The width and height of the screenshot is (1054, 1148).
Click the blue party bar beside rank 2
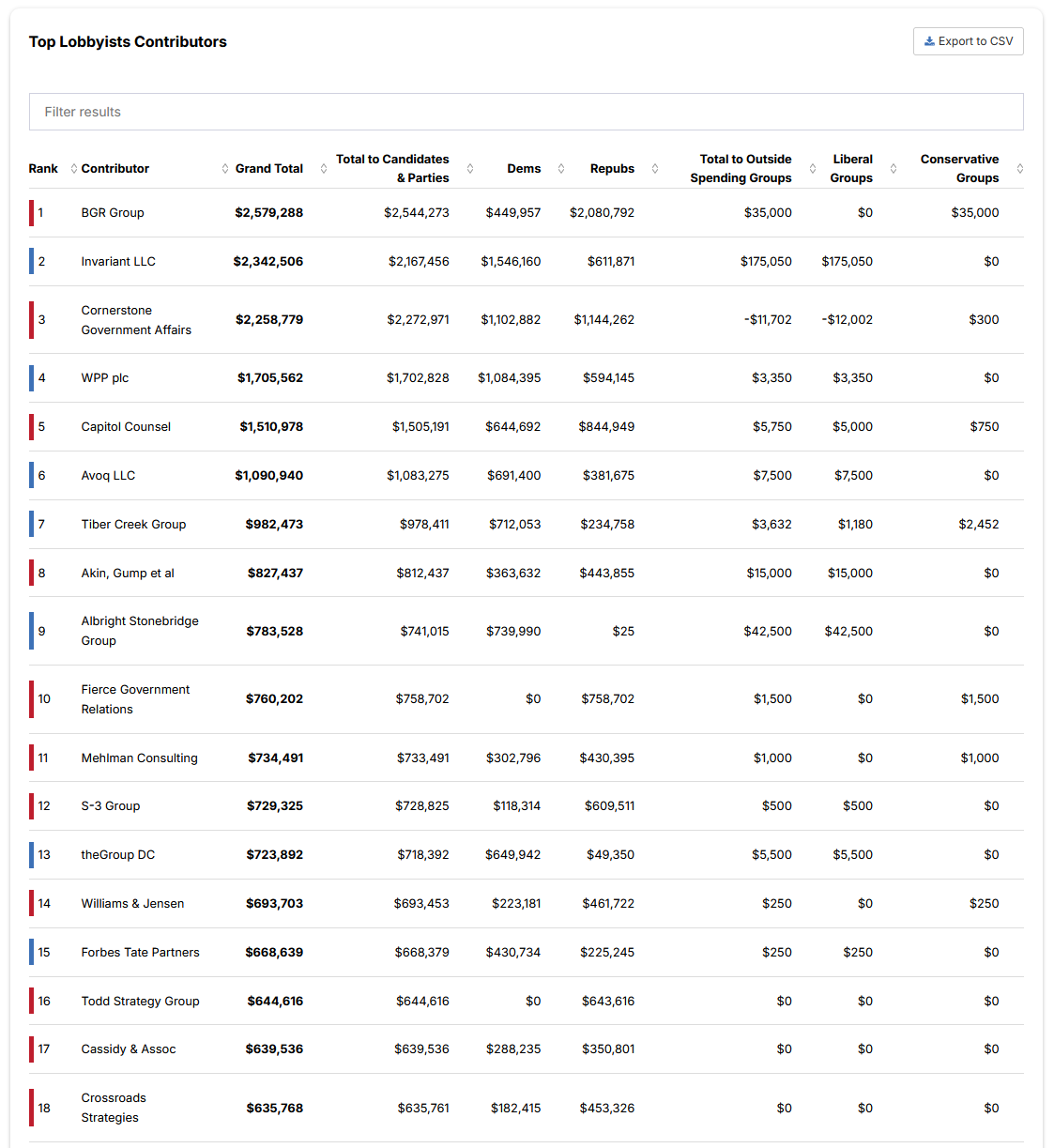pyautogui.click(x=31, y=262)
